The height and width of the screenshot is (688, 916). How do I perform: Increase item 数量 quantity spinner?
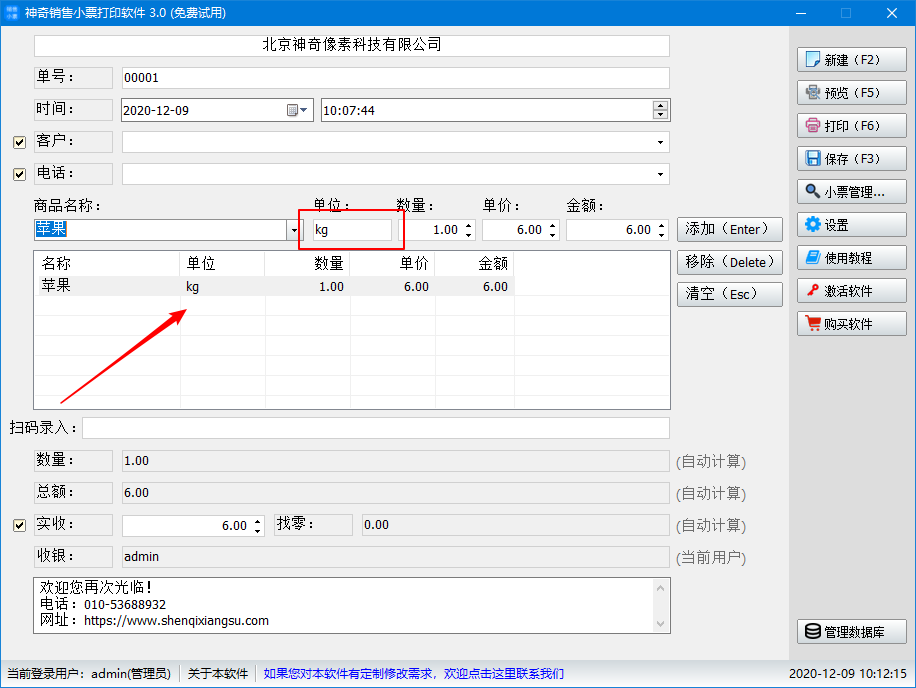click(x=469, y=225)
